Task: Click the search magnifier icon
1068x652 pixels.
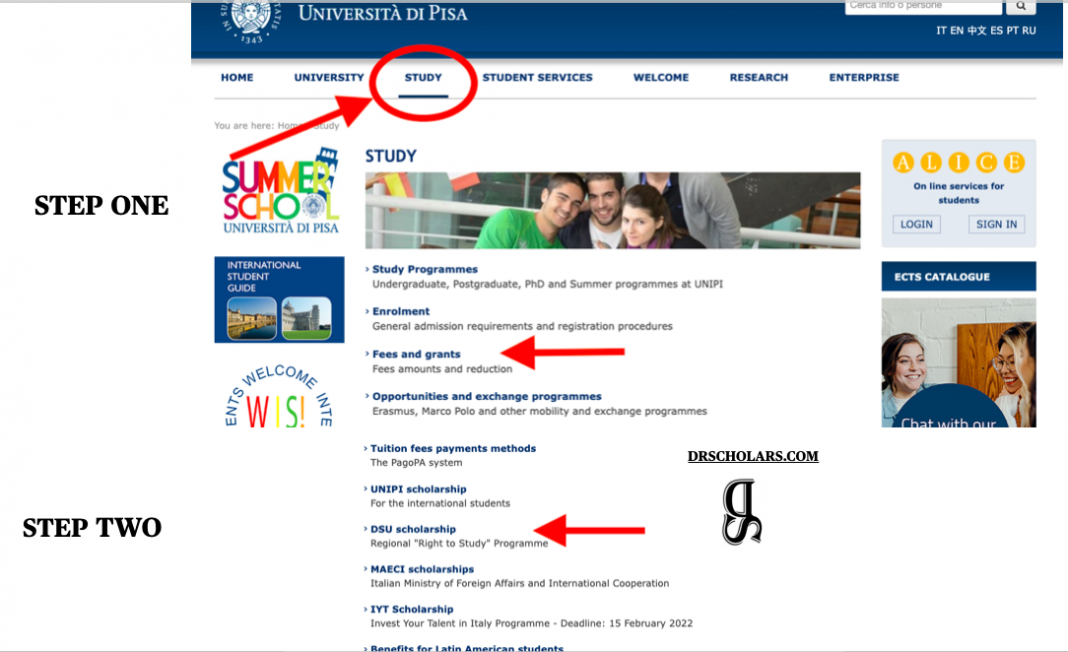Action: click(x=1020, y=6)
